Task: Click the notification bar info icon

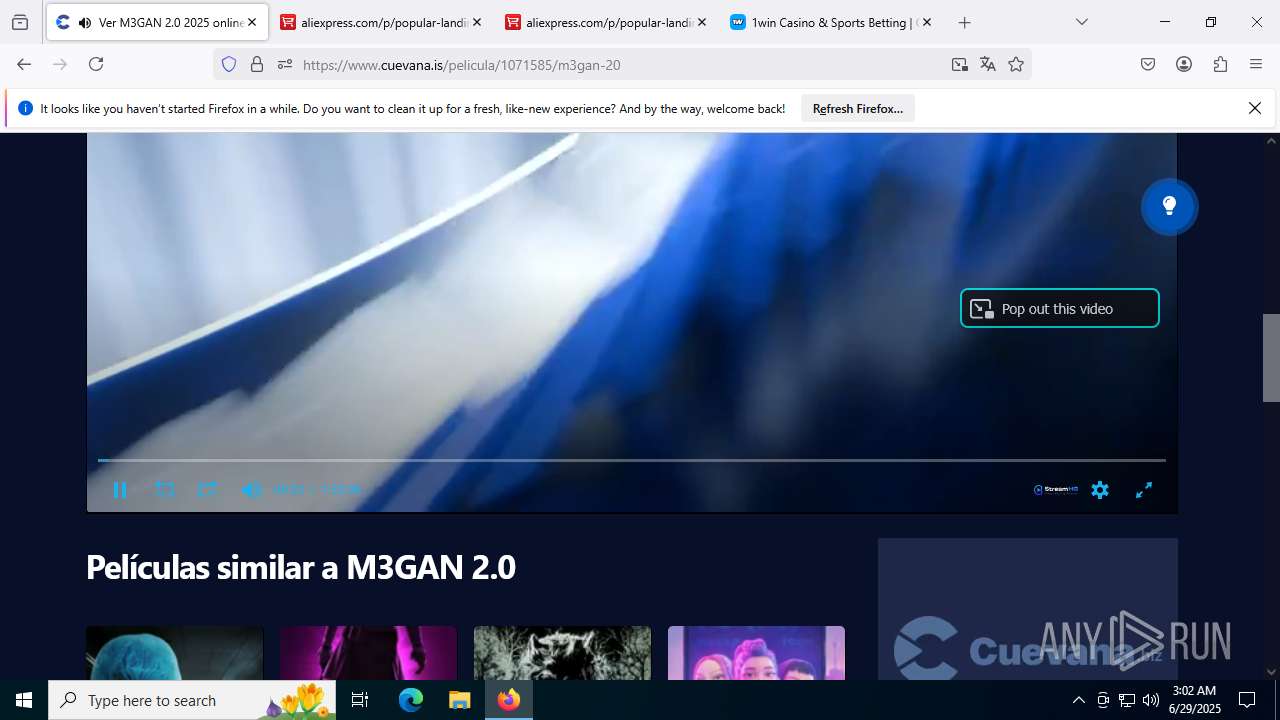Action: click(x=26, y=108)
